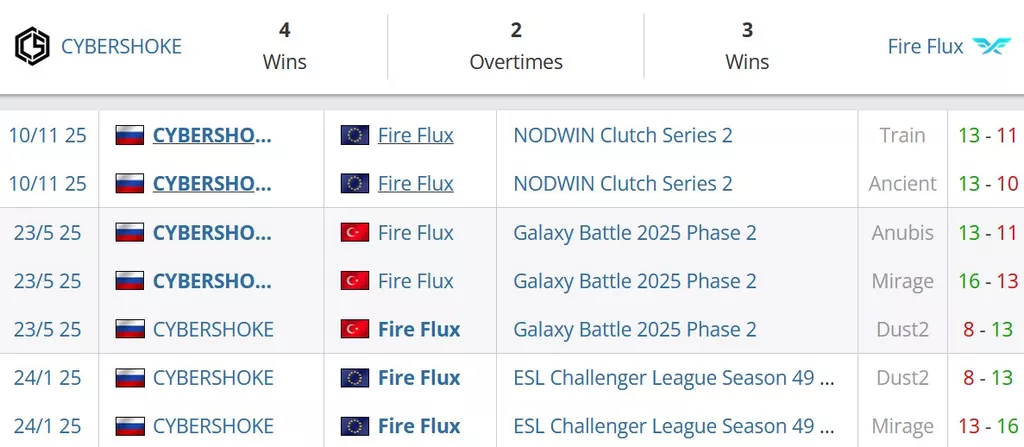Click the 16 - 13 Mirage score
The width and height of the screenshot is (1024, 447).
(987, 281)
